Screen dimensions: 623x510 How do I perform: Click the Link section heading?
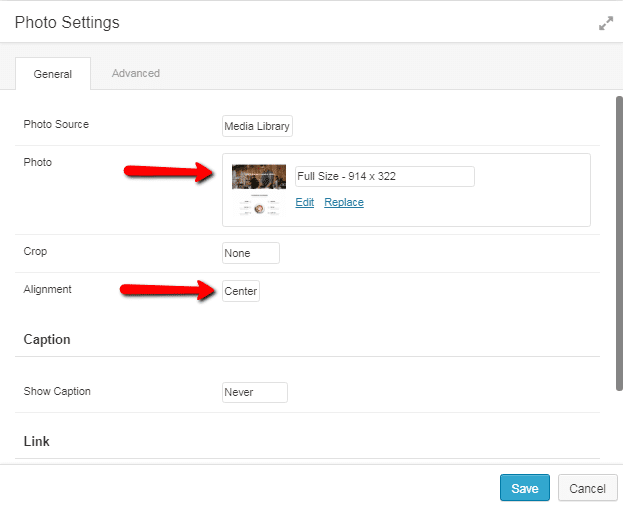(x=37, y=441)
